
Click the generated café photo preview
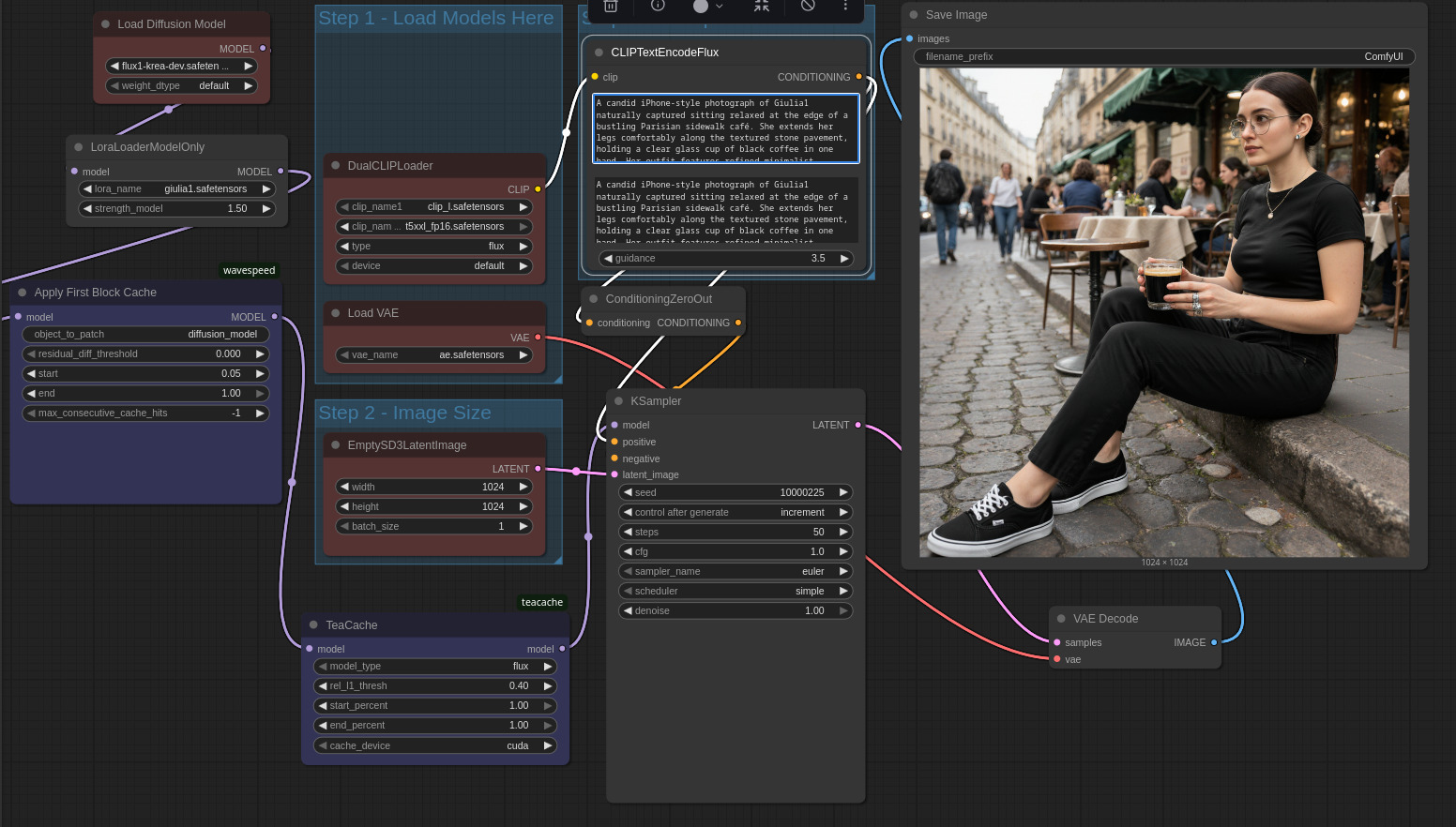1163,311
